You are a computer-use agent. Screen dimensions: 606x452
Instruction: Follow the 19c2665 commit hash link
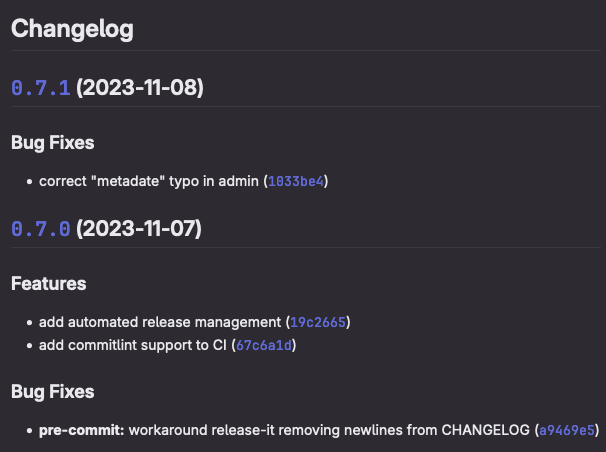319,322
